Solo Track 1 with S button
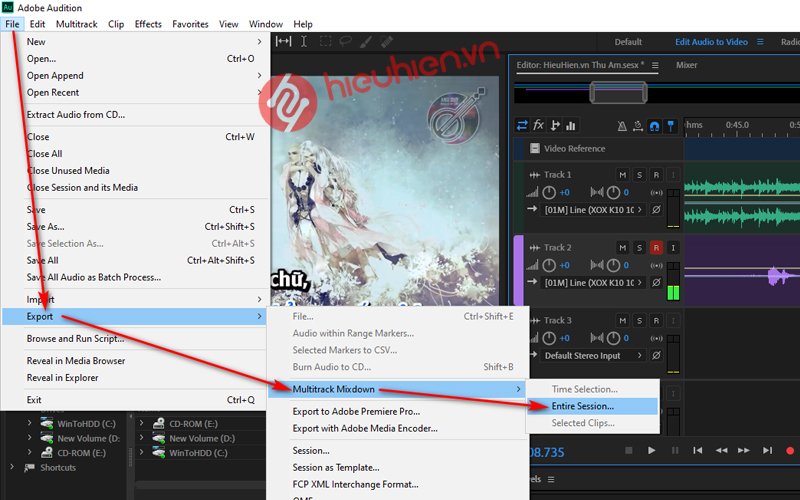Screen dimensions: 800x500 639,174
